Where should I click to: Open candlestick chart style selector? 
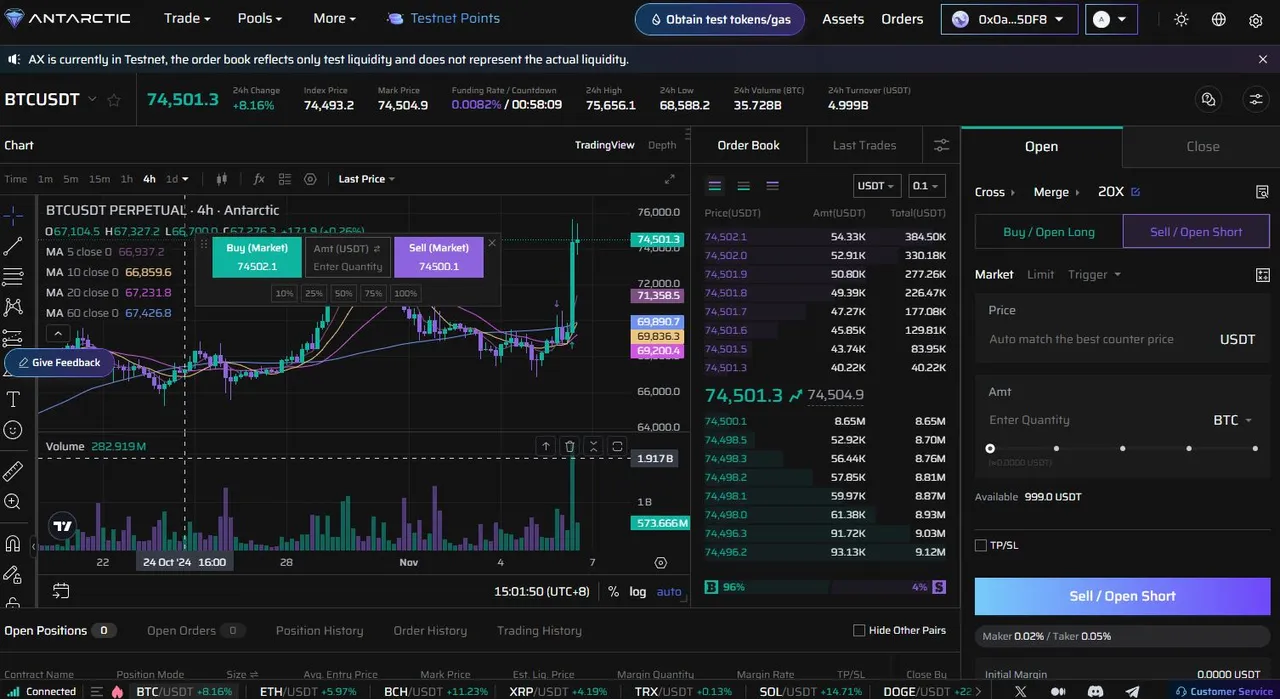[x=222, y=179]
